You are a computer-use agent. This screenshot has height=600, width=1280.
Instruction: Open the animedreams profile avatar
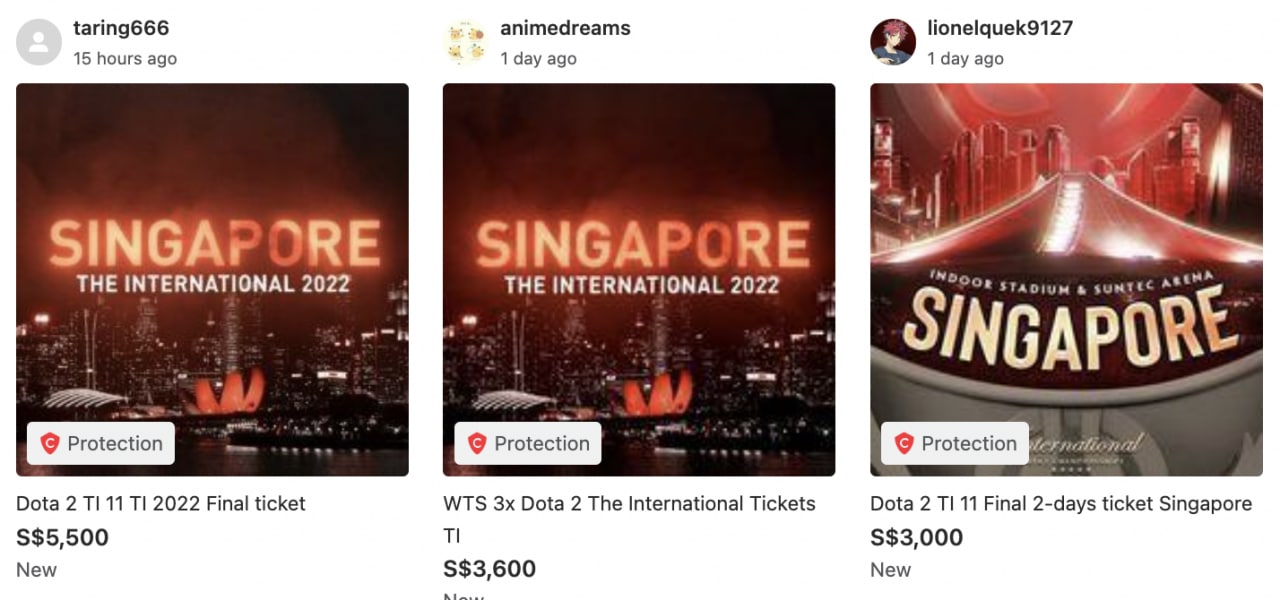coord(467,42)
